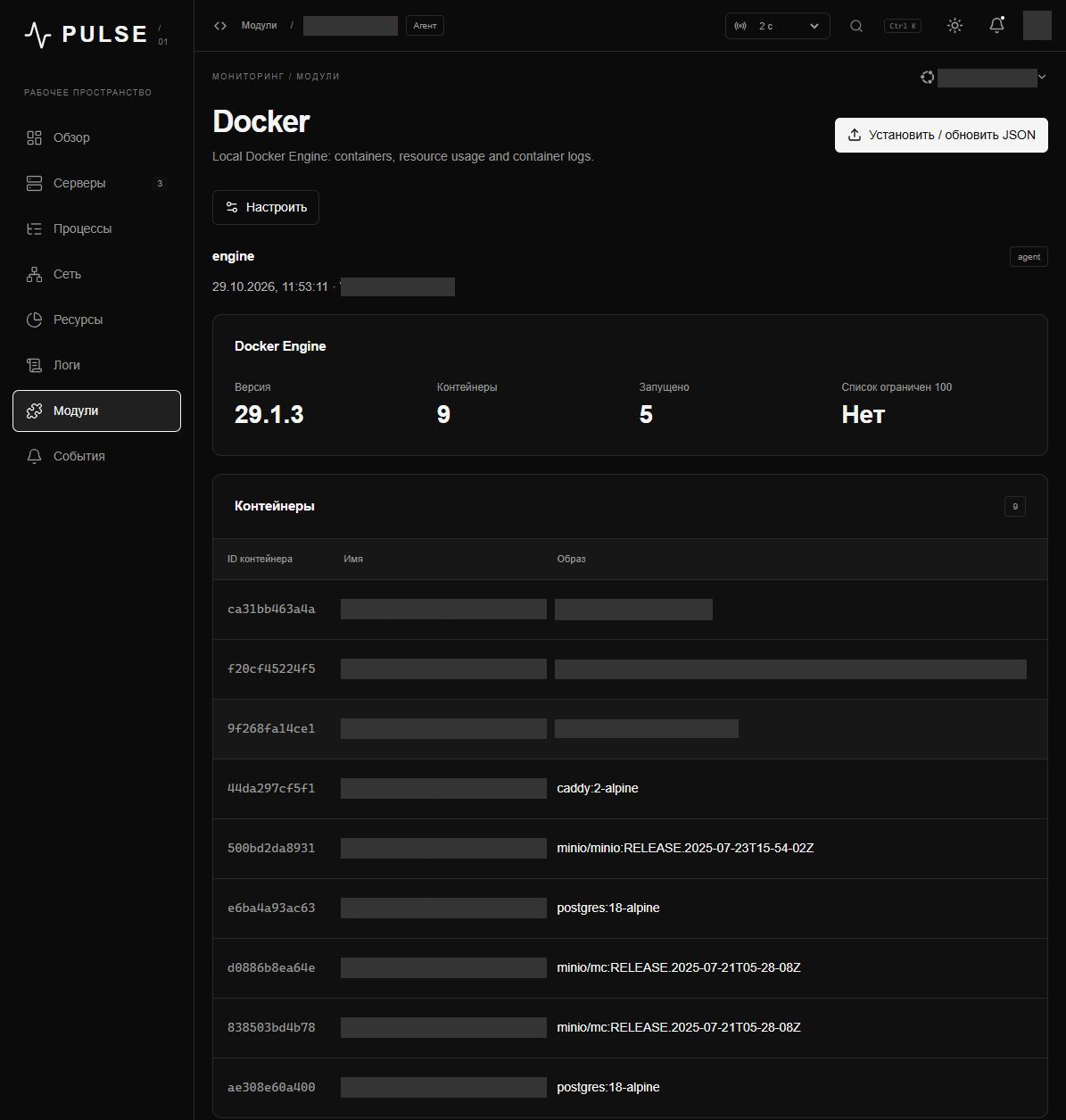
Task: Click postgres:18-alpine in row ae308e60a400
Action: pyautogui.click(x=608, y=1088)
